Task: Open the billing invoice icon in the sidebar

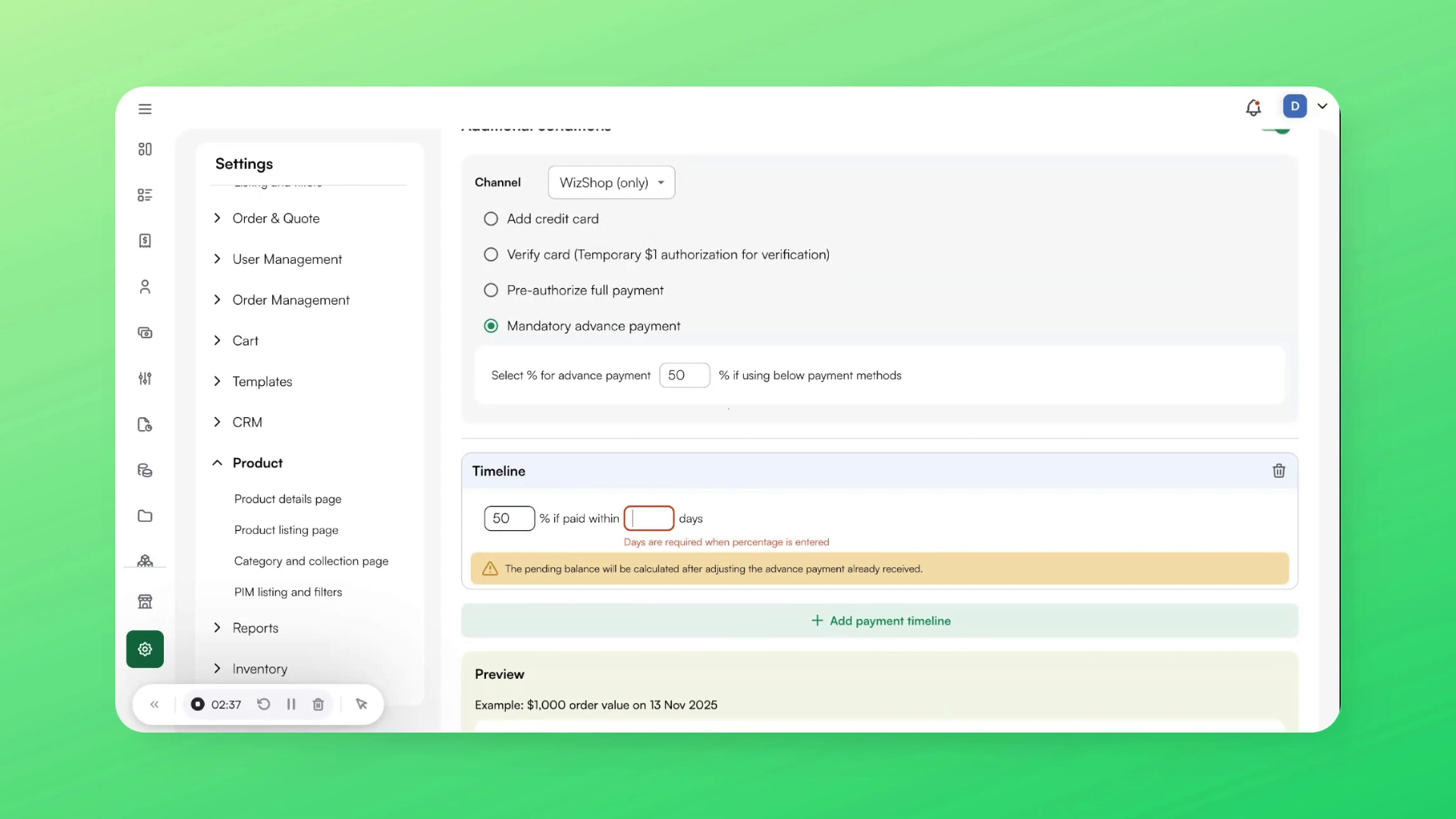Action: pos(145,240)
